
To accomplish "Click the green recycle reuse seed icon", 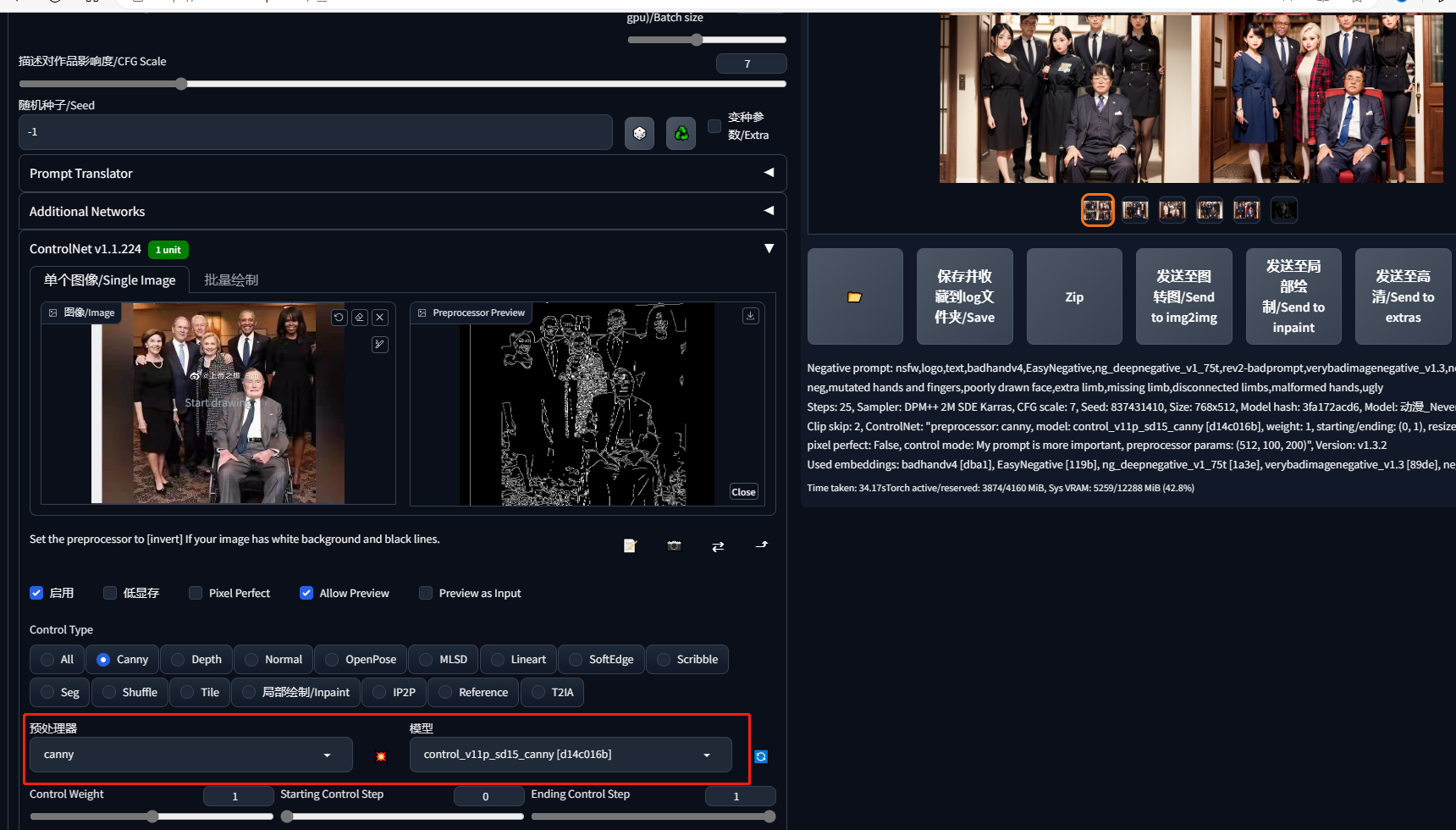I will click(x=681, y=133).
